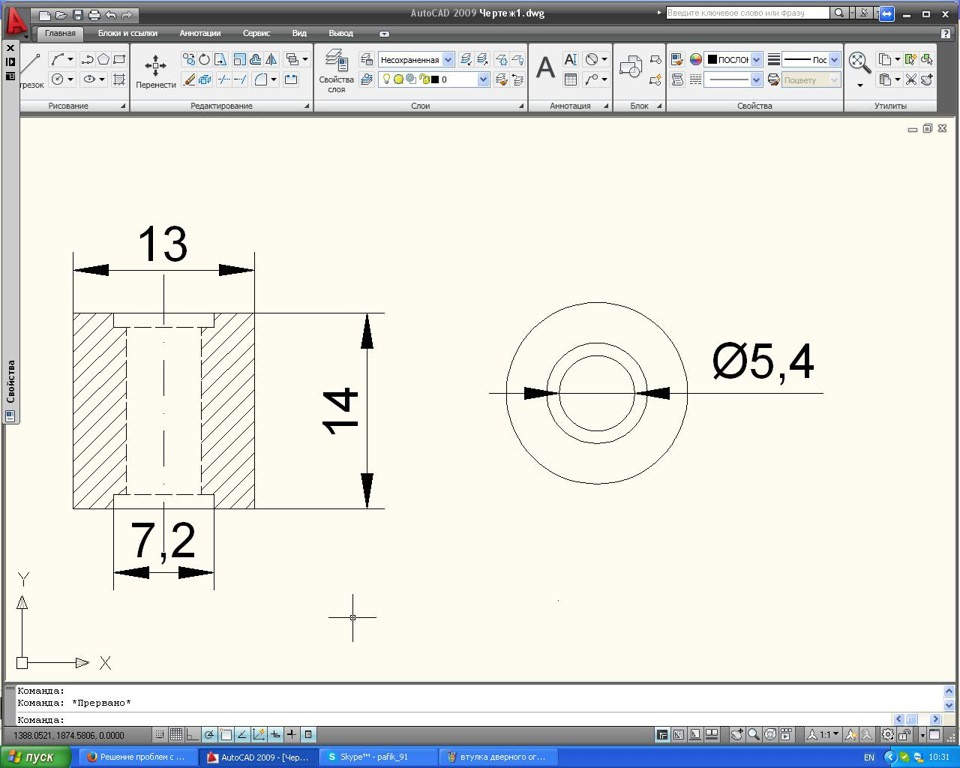Image resolution: width=960 pixels, height=768 pixels.
Task: Click the Zoom extents magnifier tool
Action: pos(860,62)
